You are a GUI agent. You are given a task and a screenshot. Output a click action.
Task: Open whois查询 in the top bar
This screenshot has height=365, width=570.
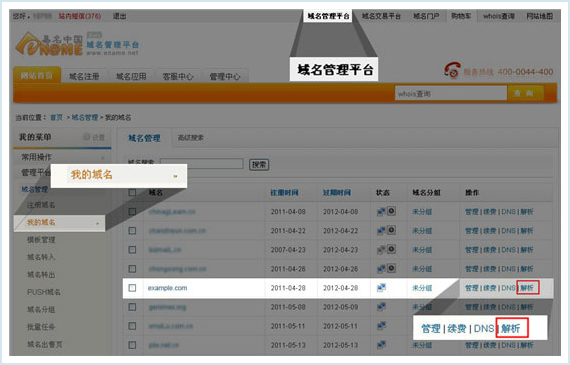coord(499,16)
